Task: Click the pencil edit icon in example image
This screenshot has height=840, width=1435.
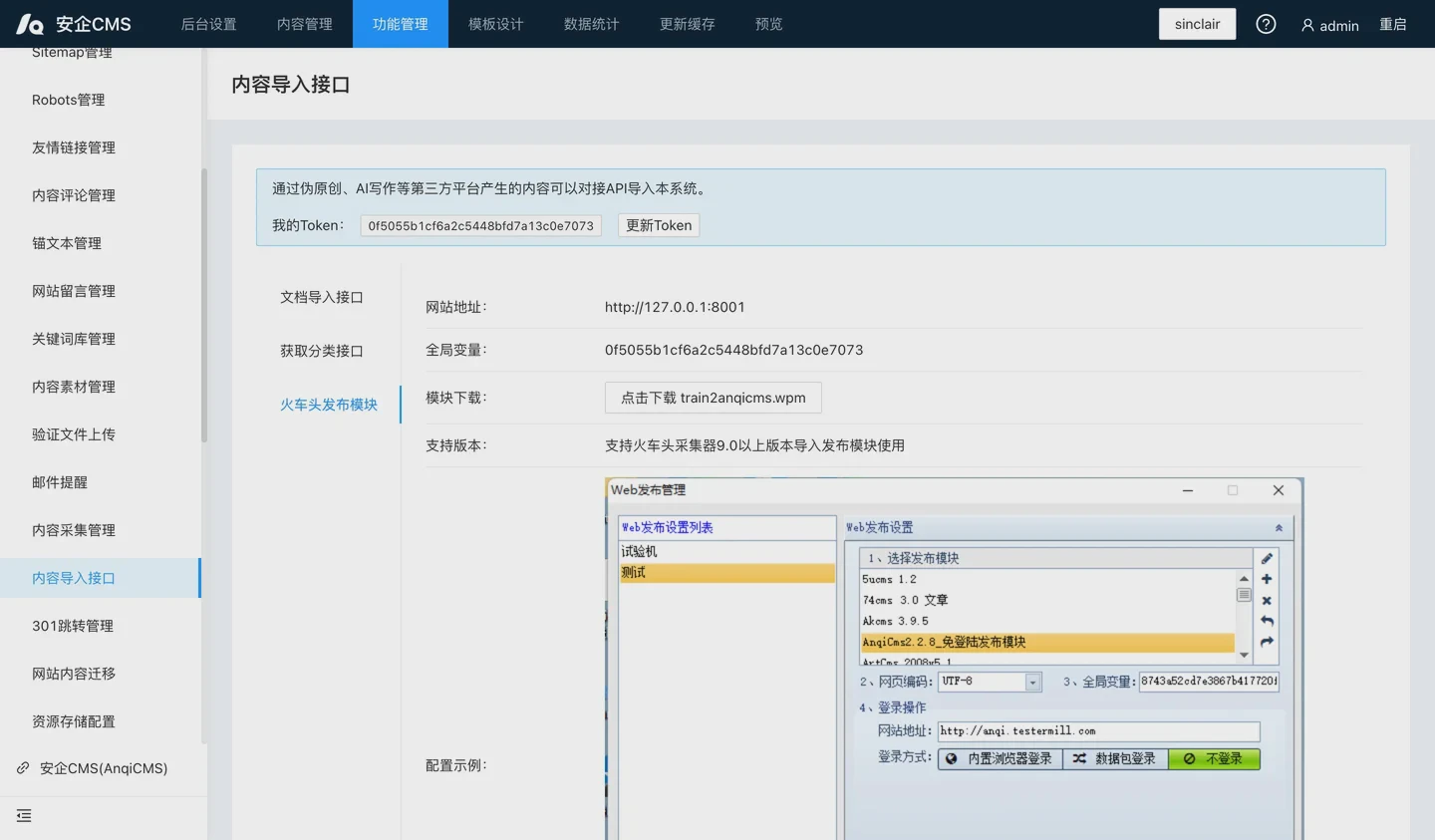Action: click(1267, 559)
